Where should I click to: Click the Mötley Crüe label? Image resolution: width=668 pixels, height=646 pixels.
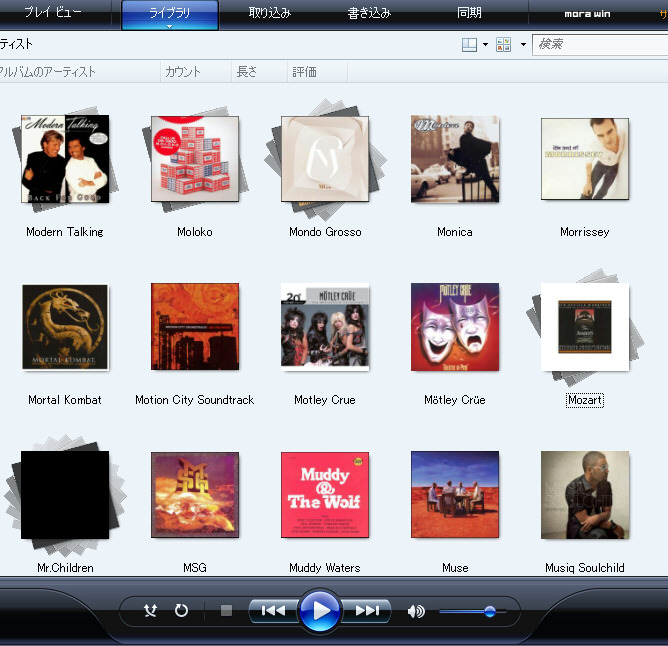(x=455, y=400)
